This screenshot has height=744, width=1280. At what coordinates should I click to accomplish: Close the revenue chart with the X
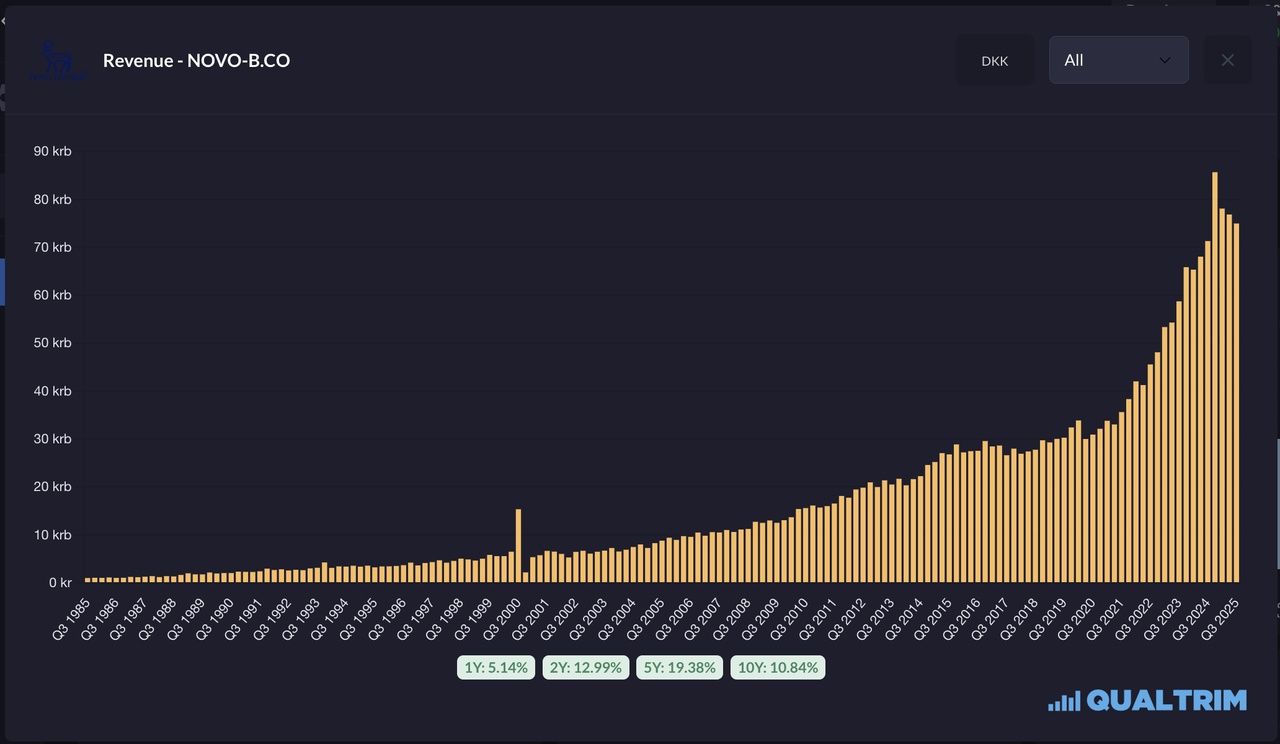tap(1227, 60)
